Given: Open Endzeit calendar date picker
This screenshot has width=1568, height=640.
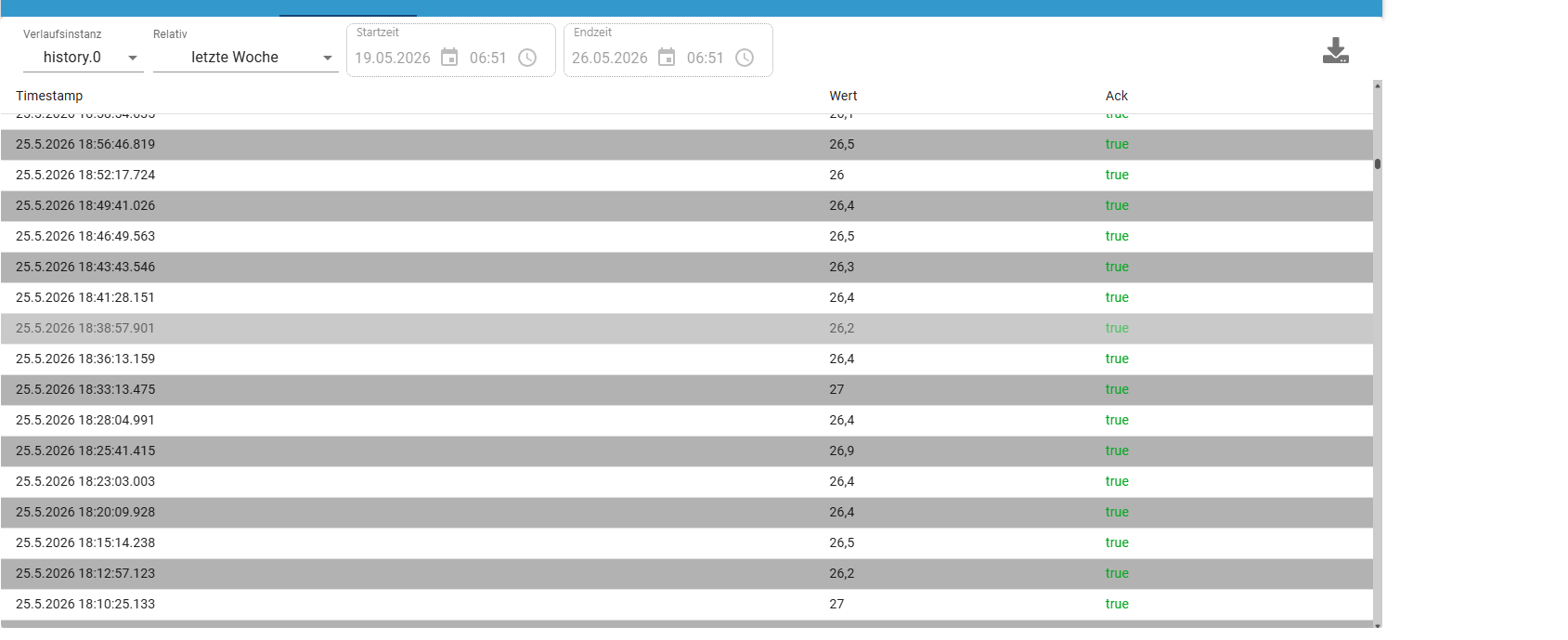Looking at the screenshot, I should pos(667,58).
